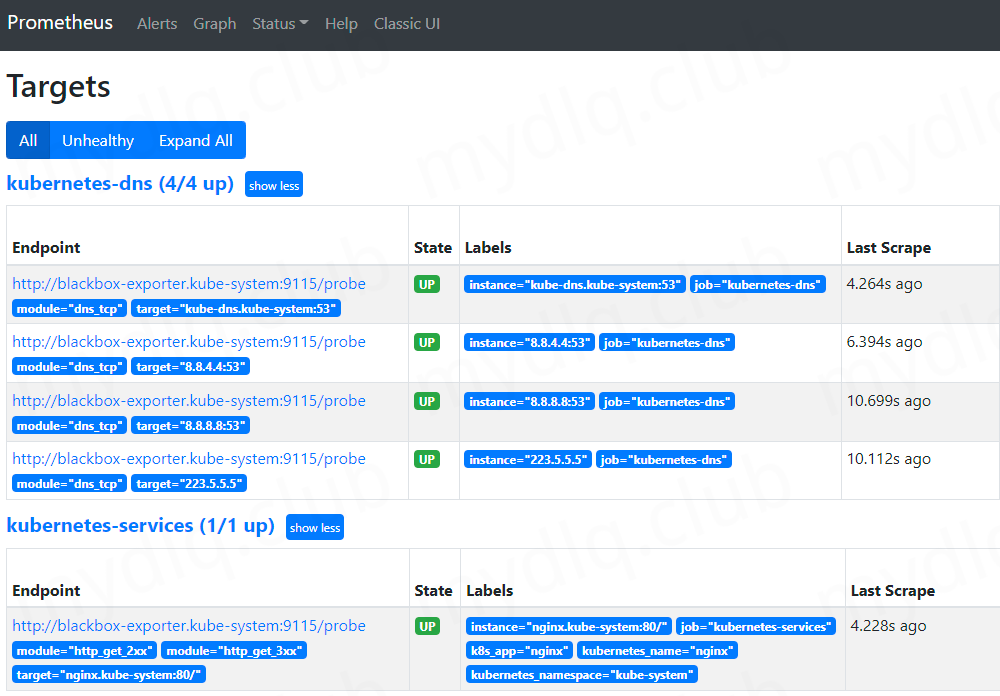Screen dimensions: 1000x696
Task: Click kubernetes_name="nginx" label badge
Action: [658, 651]
